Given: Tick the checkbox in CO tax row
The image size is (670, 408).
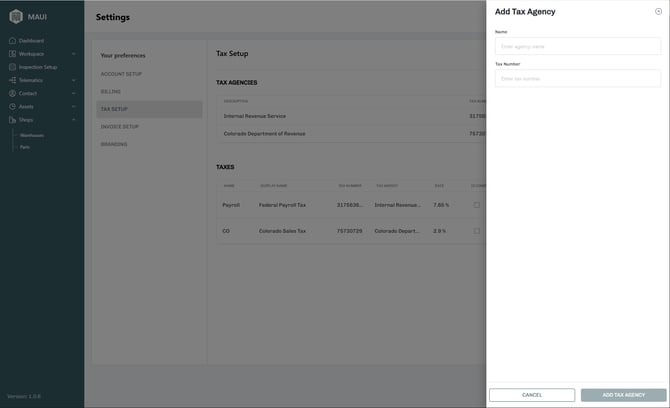Looking at the screenshot, I should tap(476, 231).
